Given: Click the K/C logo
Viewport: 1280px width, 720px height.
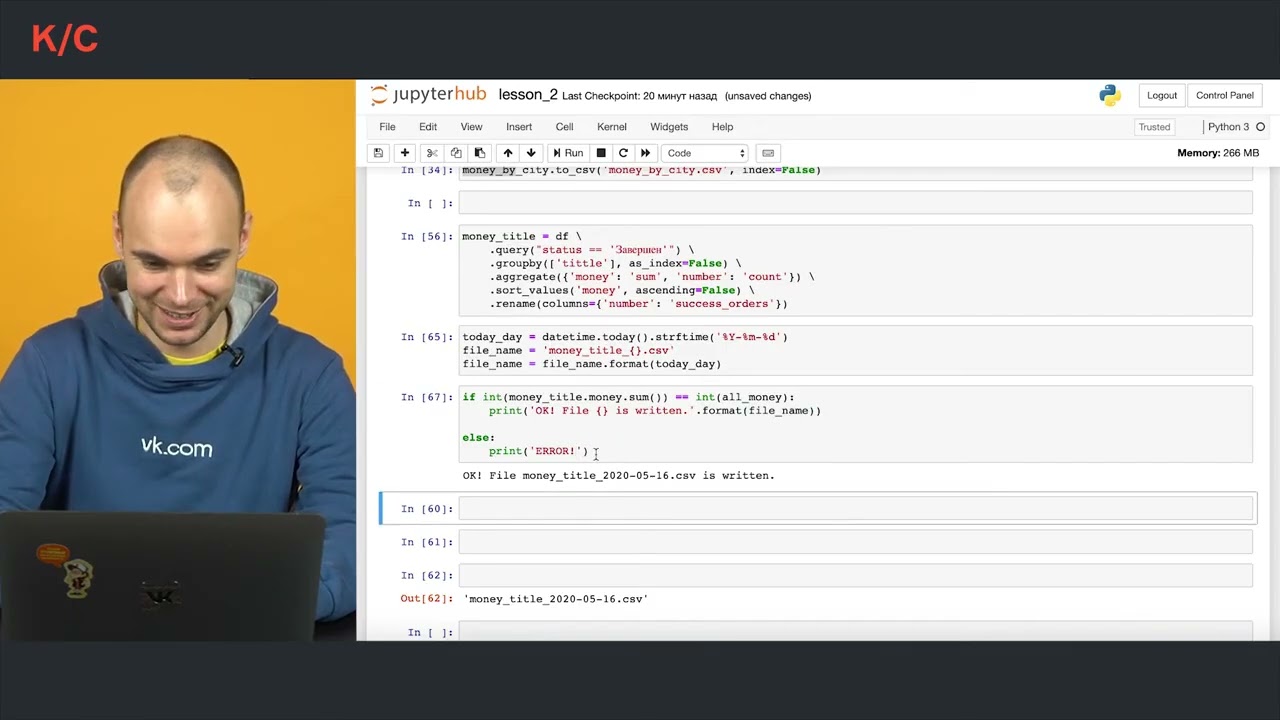Looking at the screenshot, I should (64, 39).
